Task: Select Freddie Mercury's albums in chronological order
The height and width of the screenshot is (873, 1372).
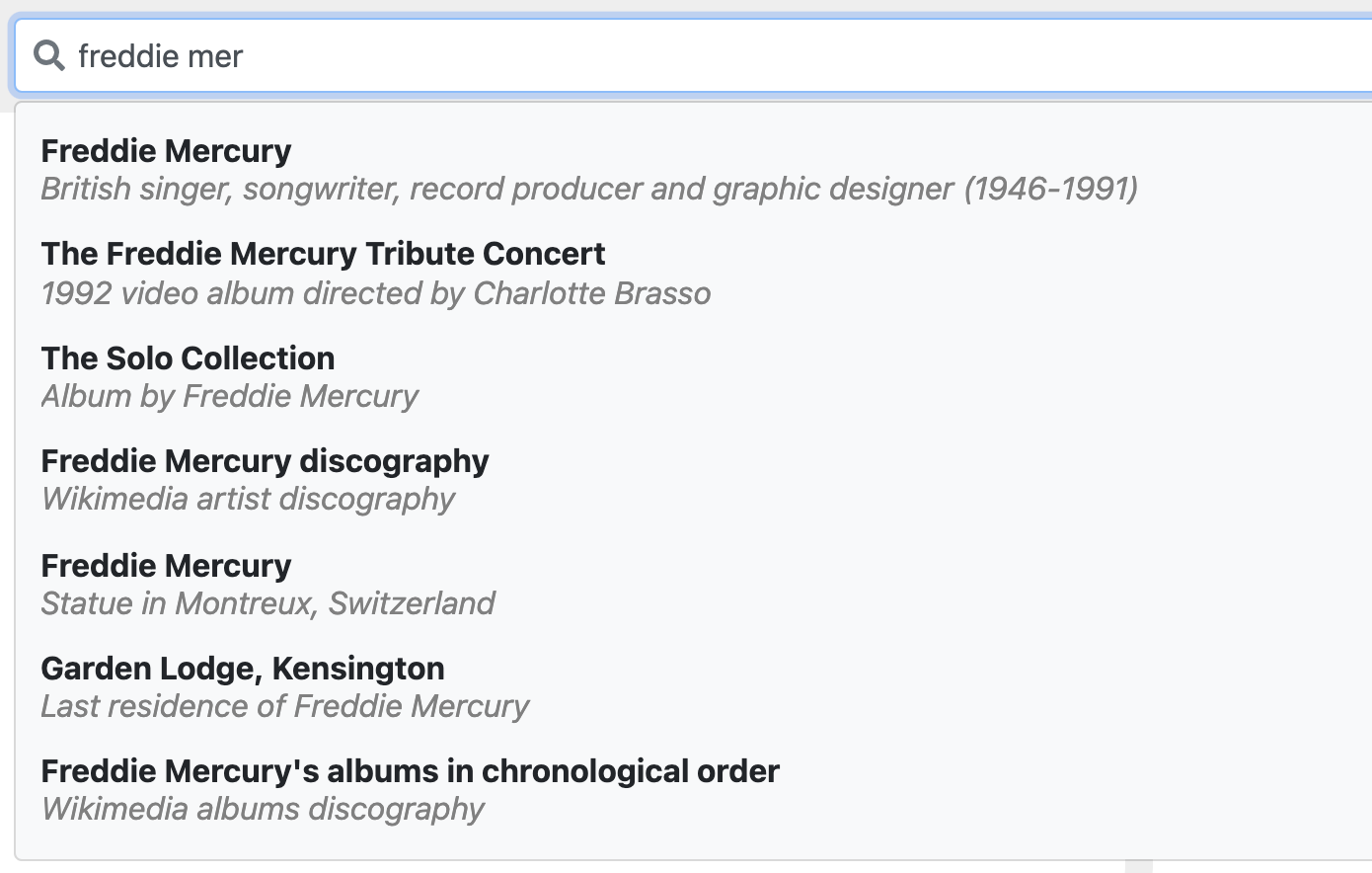Action: (x=410, y=771)
